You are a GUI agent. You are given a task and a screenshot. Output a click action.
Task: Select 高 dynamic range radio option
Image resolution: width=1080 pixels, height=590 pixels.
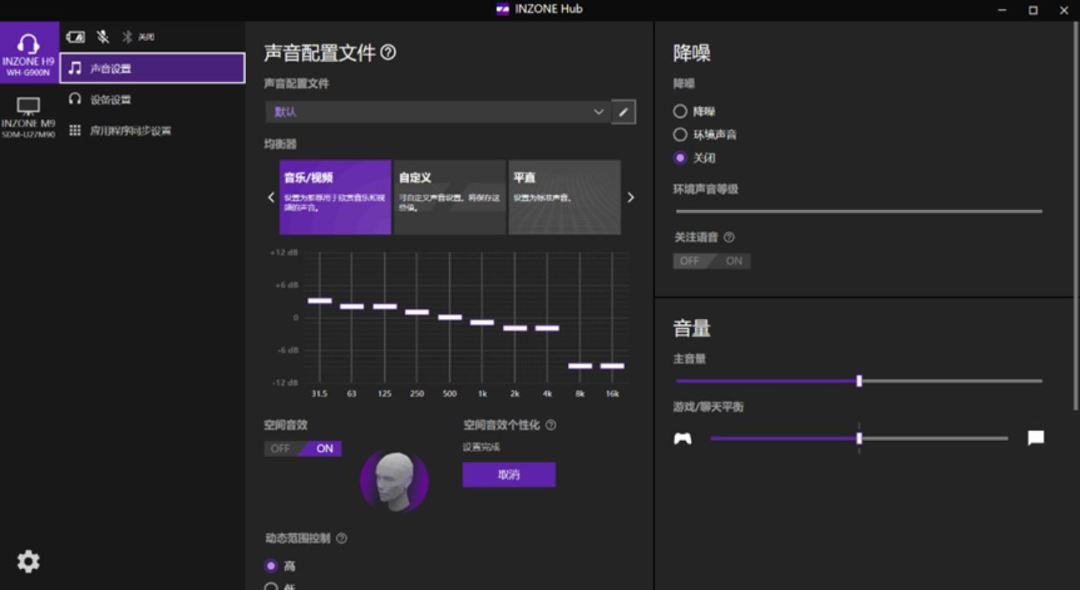point(271,566)
